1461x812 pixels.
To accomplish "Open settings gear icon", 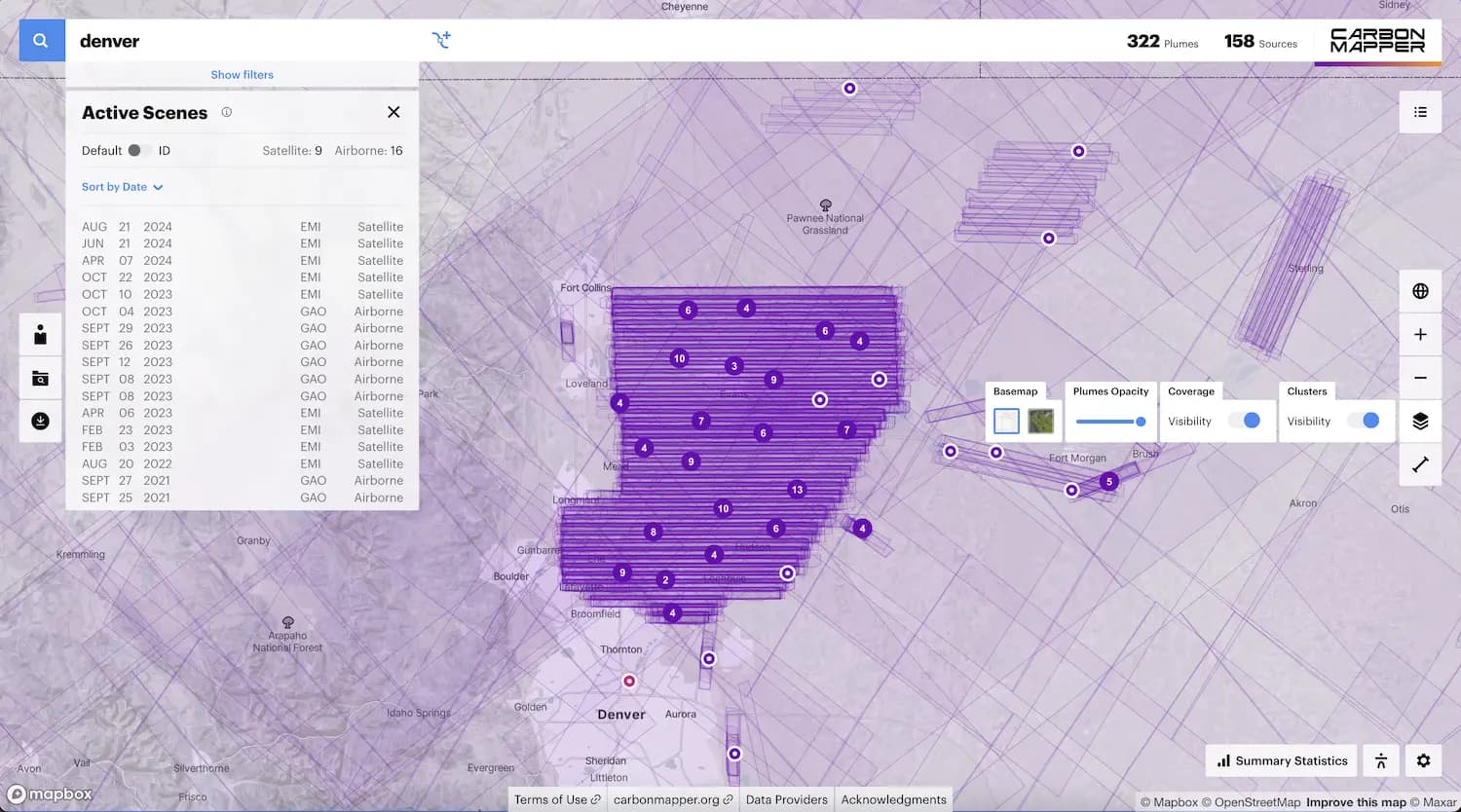I will click(x=1423, y=760).
